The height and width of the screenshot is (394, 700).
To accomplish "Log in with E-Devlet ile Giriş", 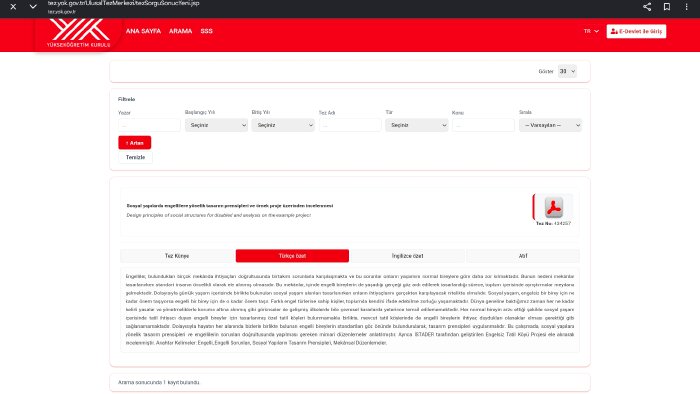I will 636,31.
